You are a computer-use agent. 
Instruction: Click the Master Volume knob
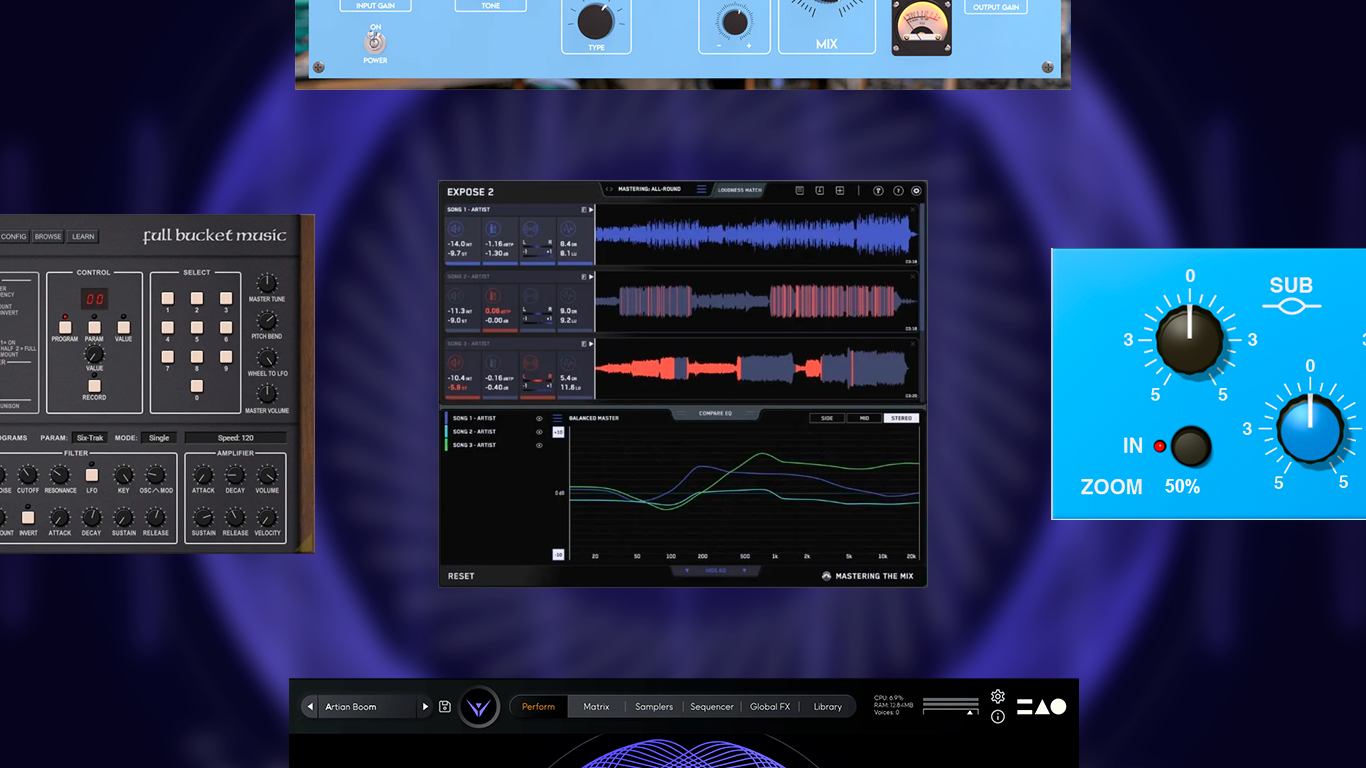pyautogui.click(x=267, y=393)
